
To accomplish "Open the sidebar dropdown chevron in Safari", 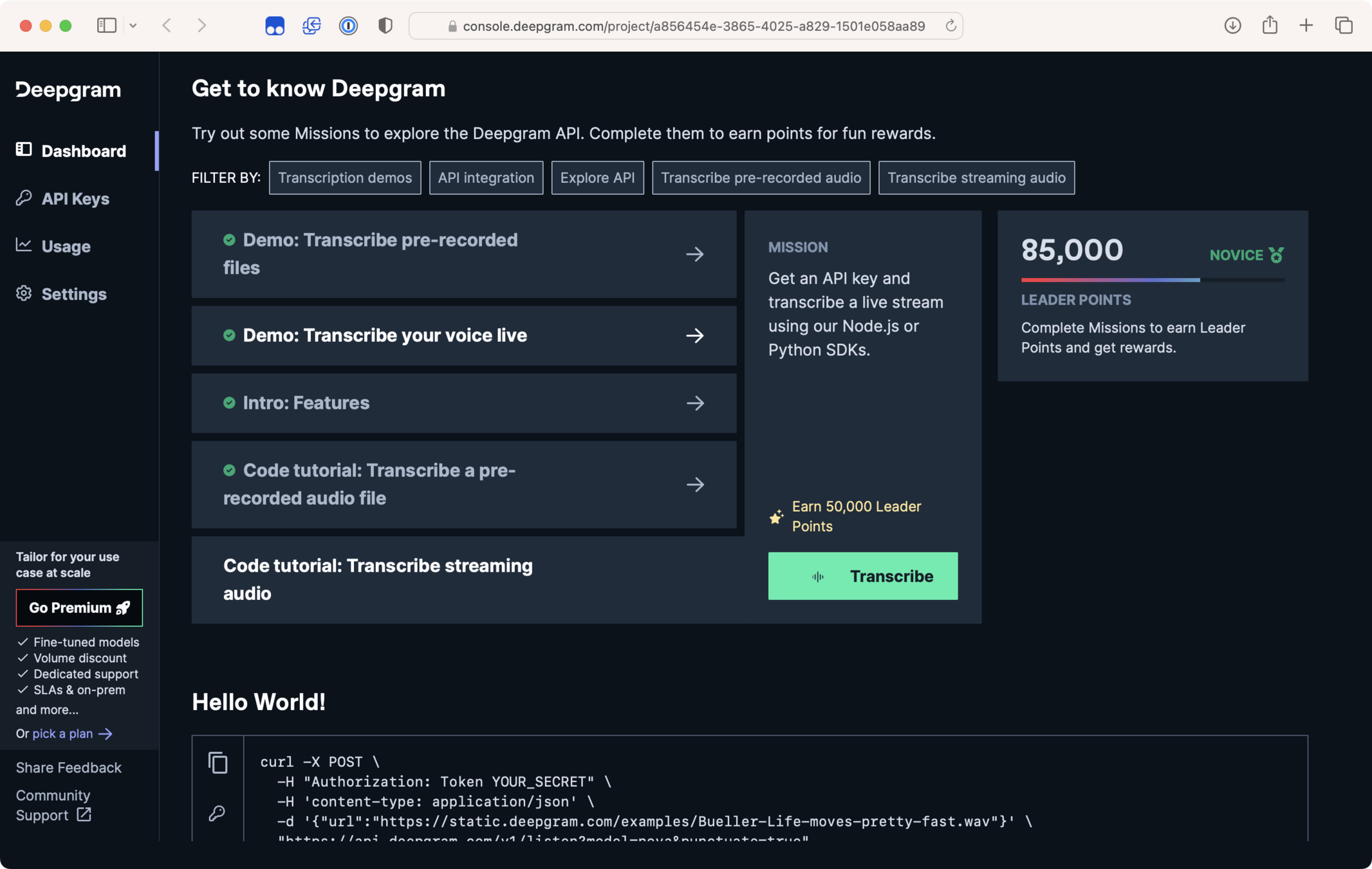I will 133,26.
